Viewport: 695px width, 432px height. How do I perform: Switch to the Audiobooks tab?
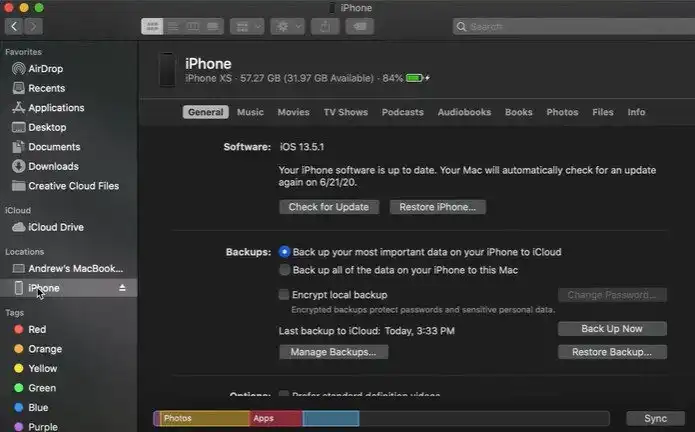pyautogui.click(x=464, y=112)
